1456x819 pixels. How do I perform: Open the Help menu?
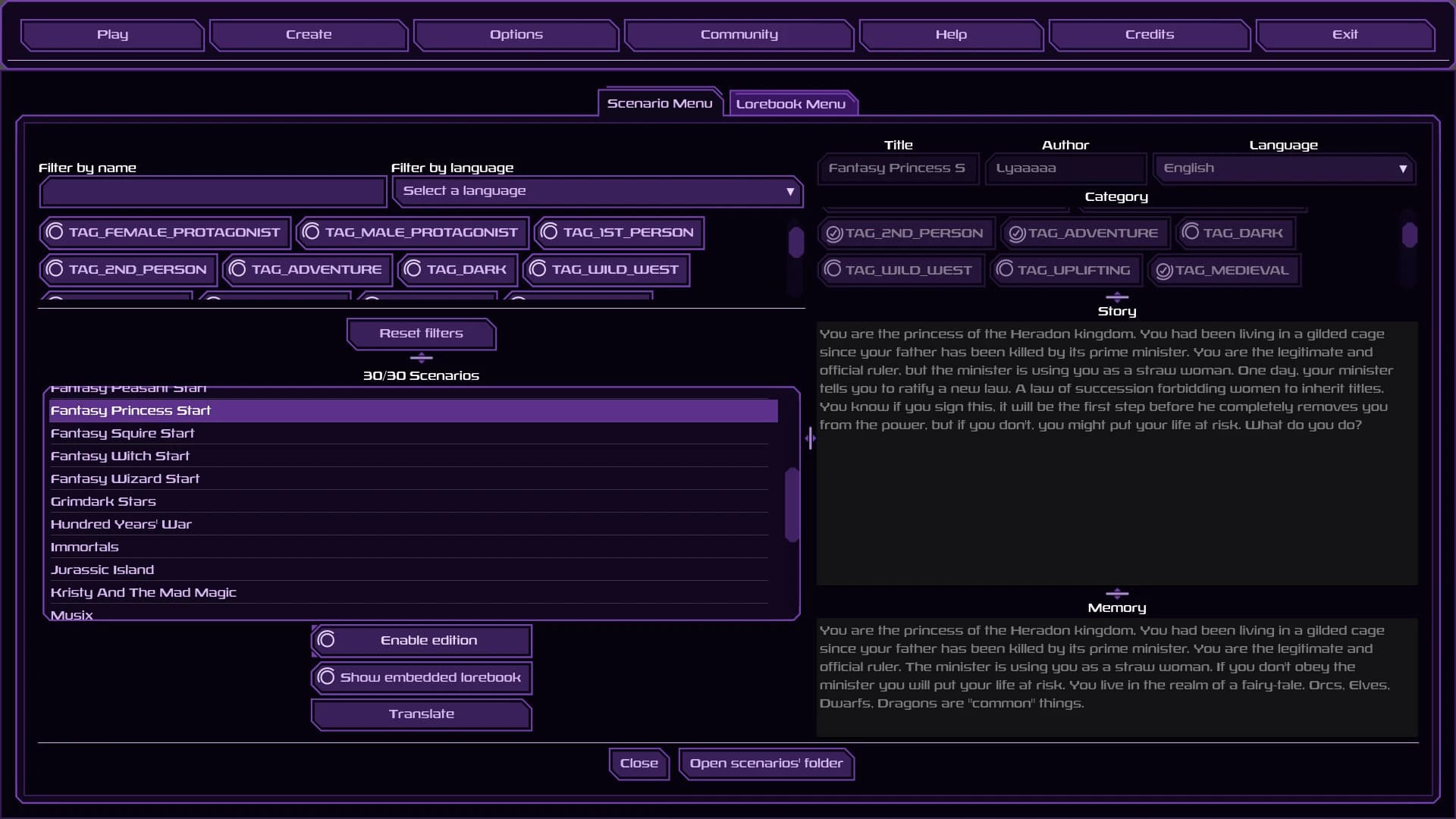pyautogui.click(x=950, y=34)
